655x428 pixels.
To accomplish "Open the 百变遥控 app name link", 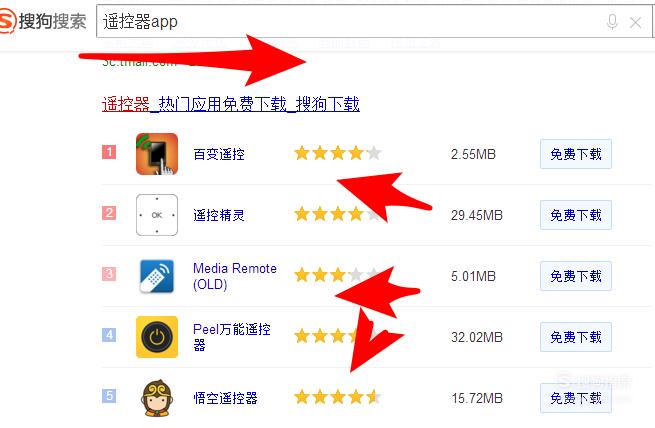I will [219, 154].
